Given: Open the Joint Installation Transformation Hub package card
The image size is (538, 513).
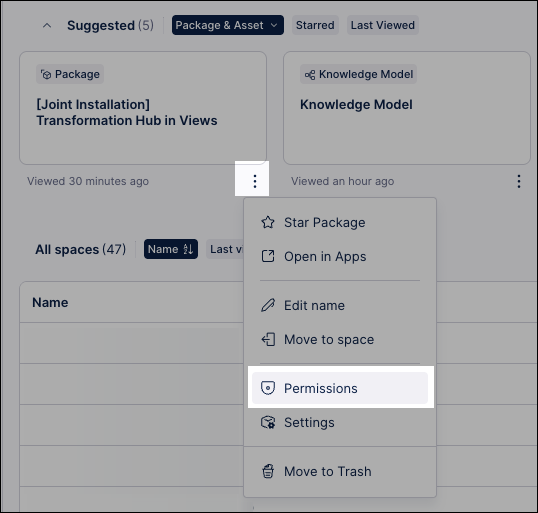Looking at the screenshot, I should (x=143, y=108).
